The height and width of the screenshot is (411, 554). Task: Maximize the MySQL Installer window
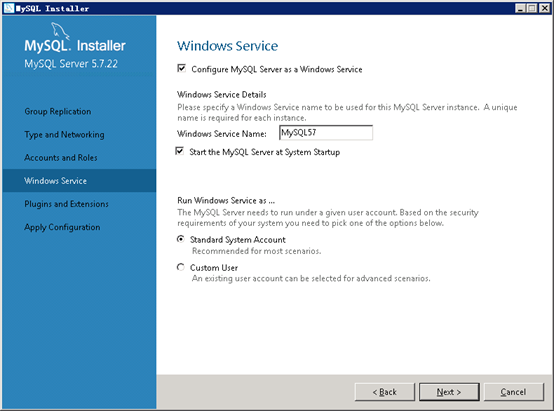532,8
